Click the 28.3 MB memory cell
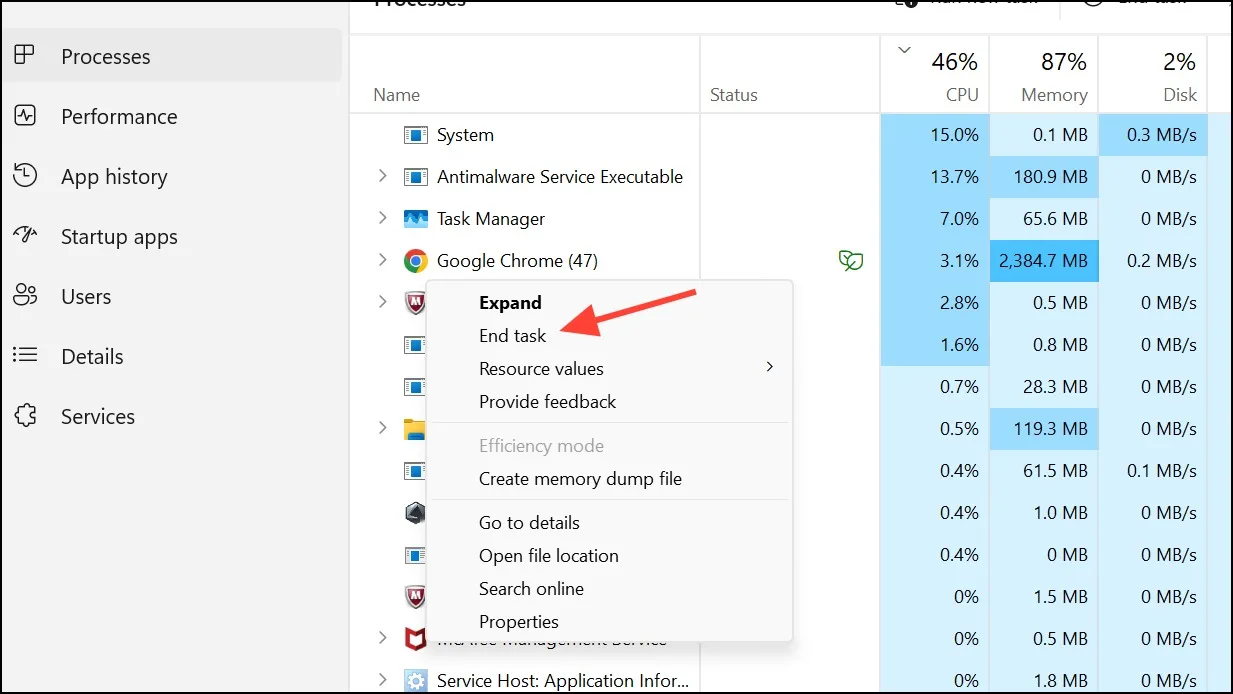 (1044, 387)
